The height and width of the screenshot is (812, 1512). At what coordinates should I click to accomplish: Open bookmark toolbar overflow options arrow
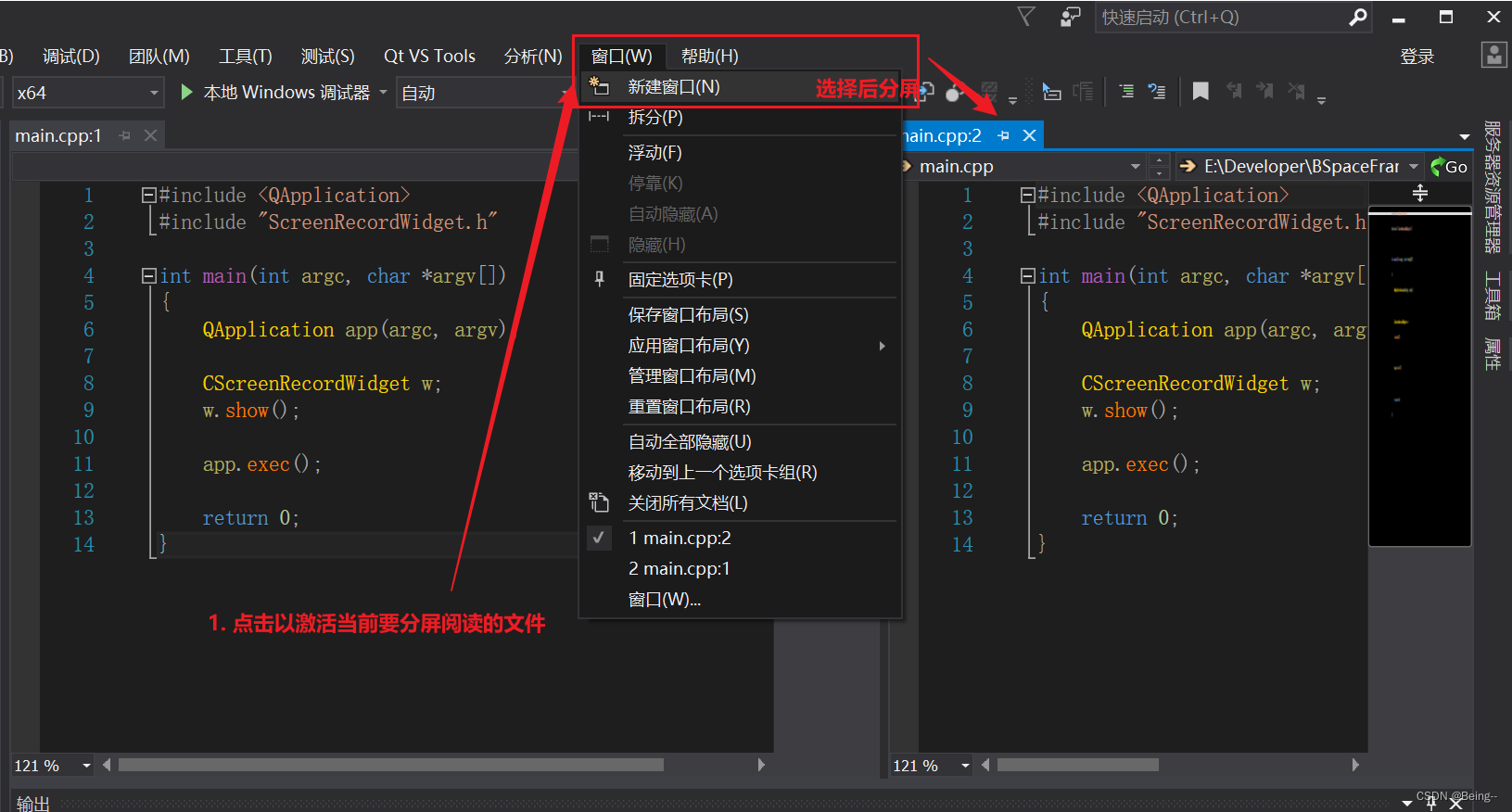coord(1321,99)
